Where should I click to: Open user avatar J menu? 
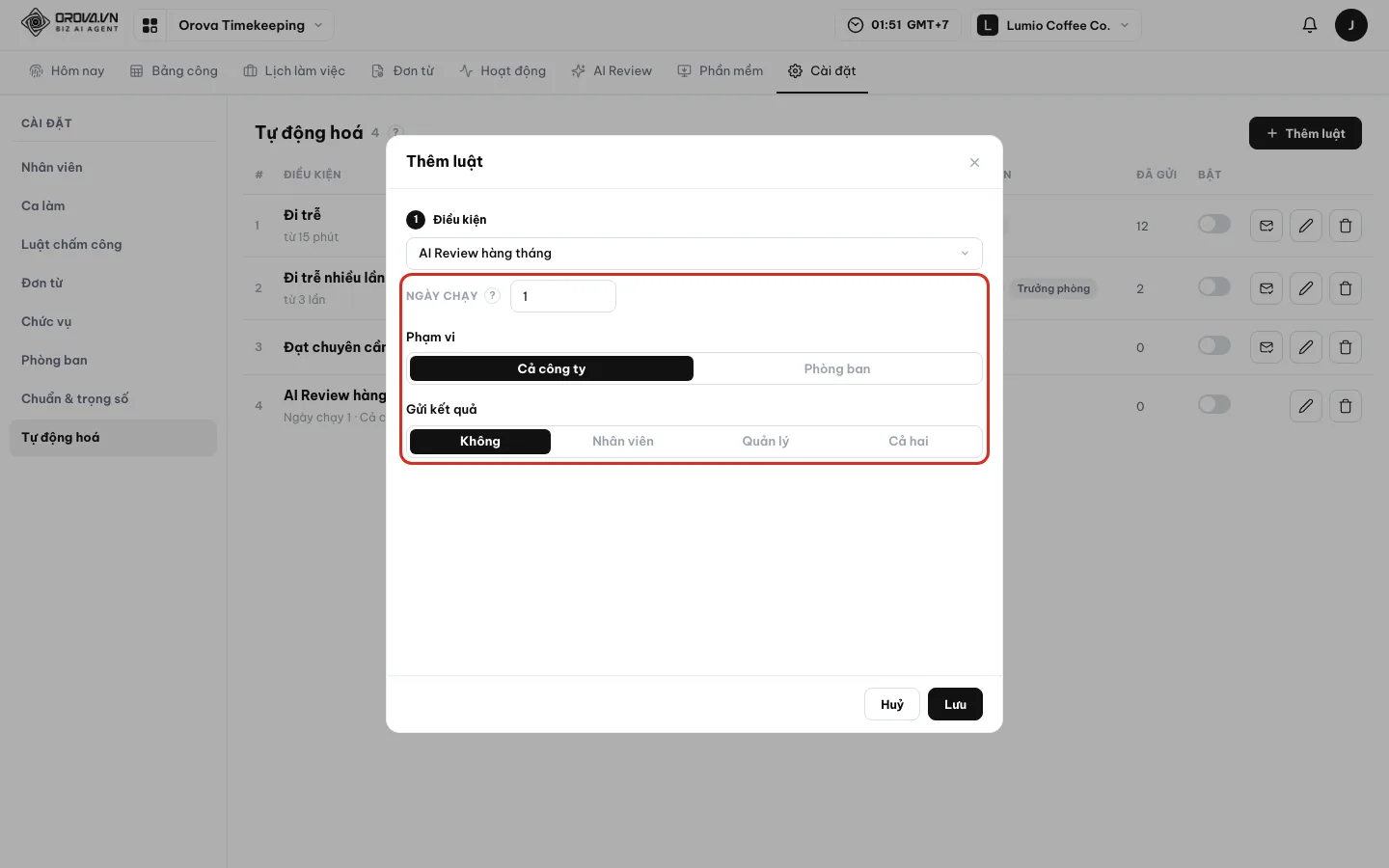click(1350, 25)
